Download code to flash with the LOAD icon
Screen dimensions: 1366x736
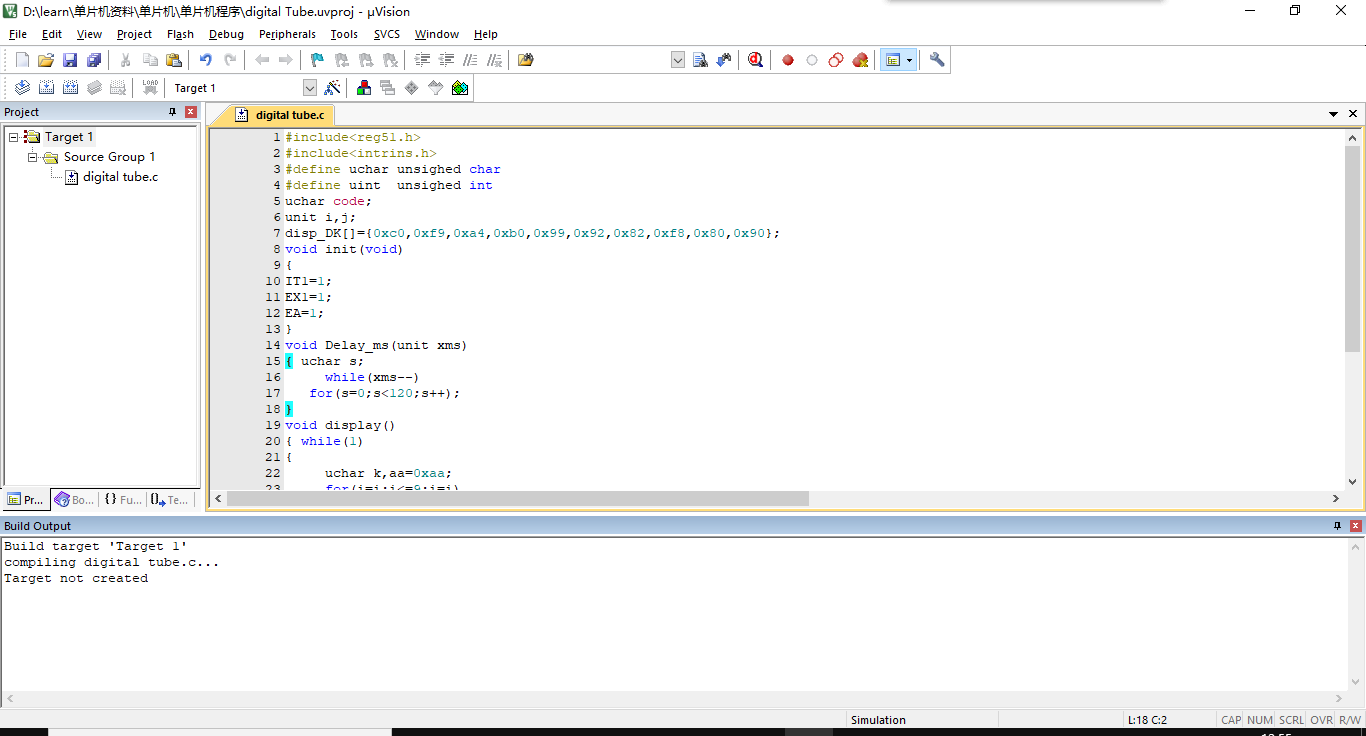point(150,88)
